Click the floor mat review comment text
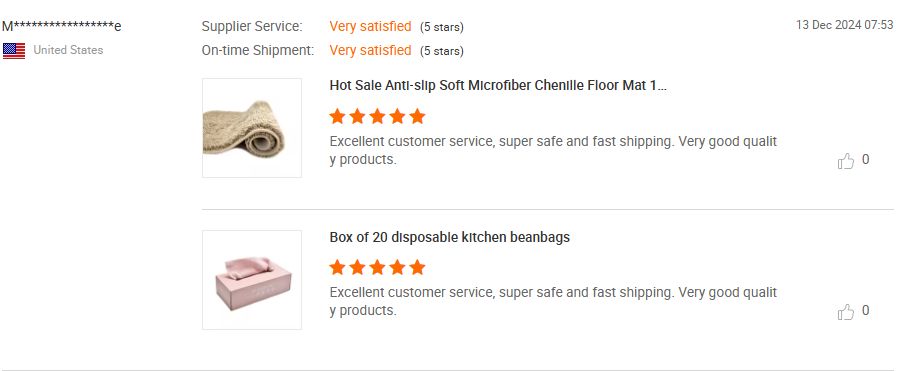Screen dimensions: 899x371 [x=553, y=151]
